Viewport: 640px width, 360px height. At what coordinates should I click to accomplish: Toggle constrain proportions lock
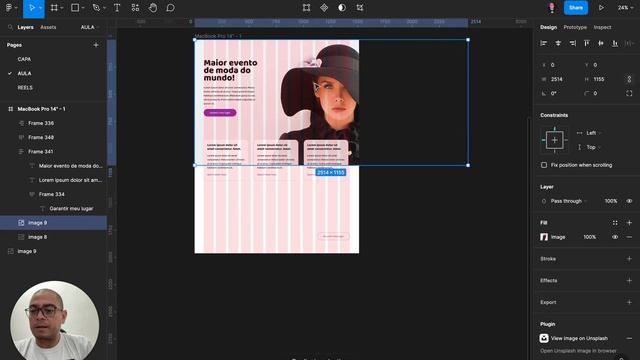click(x=629, y=79)
